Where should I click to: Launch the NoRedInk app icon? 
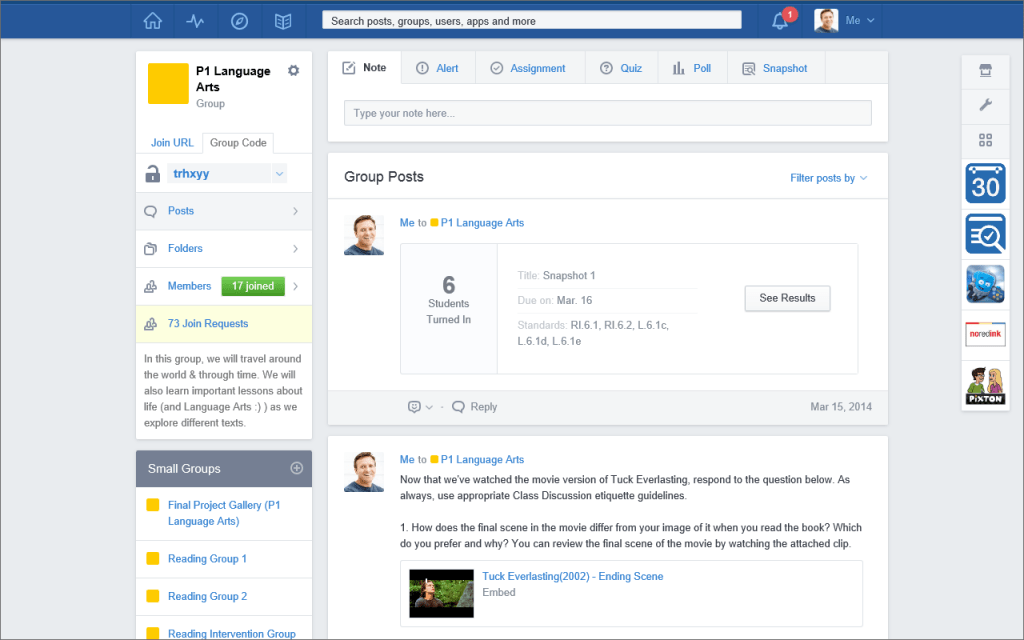coord(985,334)
